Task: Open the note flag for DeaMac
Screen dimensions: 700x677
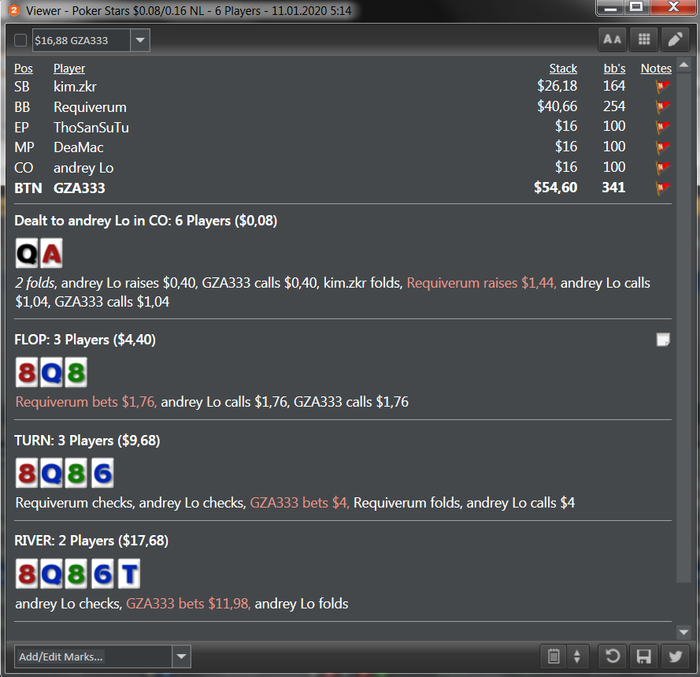Action: click(662, 147)
